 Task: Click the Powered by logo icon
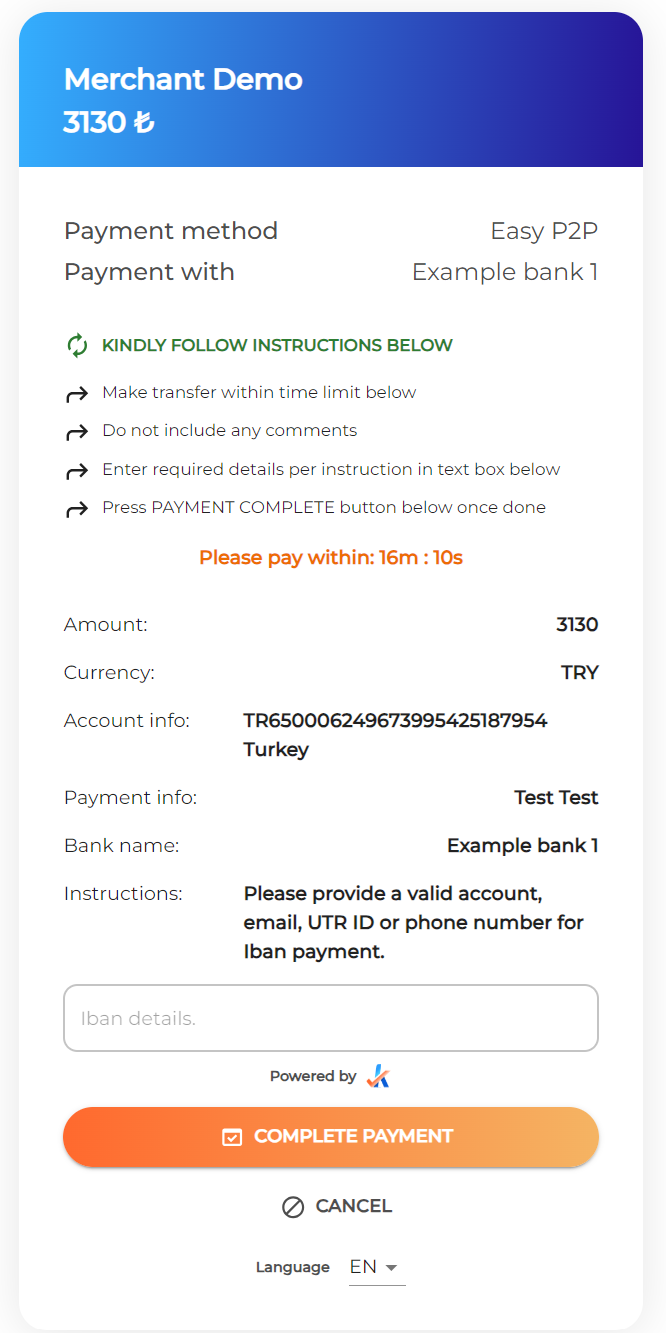[x=378, y=1076]
